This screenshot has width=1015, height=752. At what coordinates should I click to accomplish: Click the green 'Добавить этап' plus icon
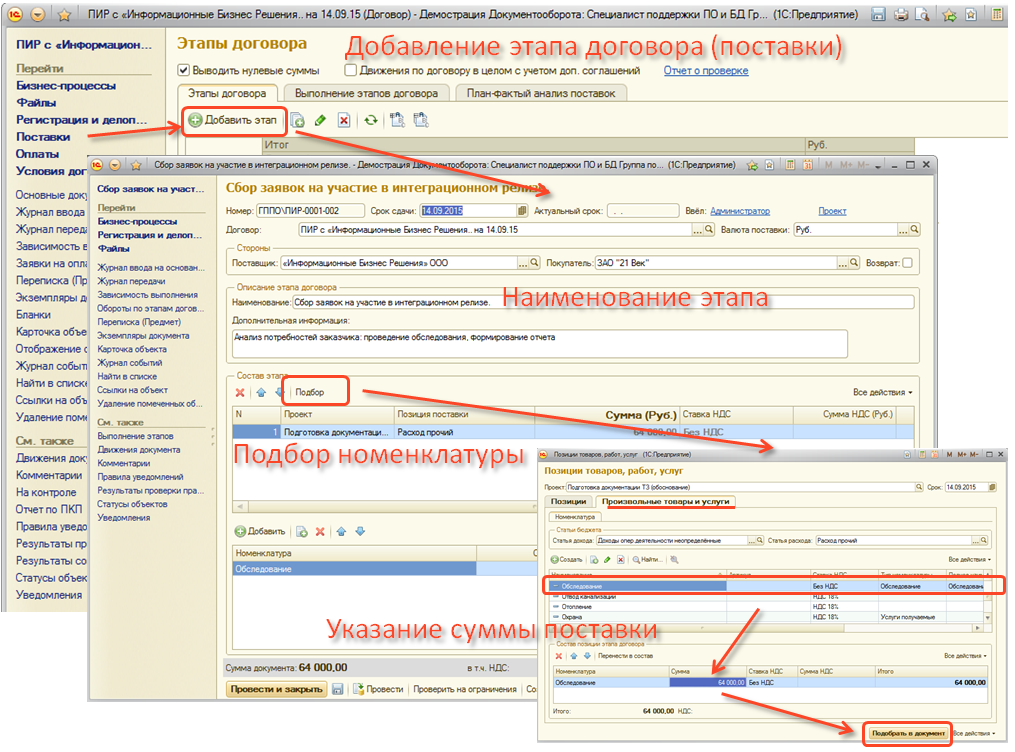coord(195,120)
